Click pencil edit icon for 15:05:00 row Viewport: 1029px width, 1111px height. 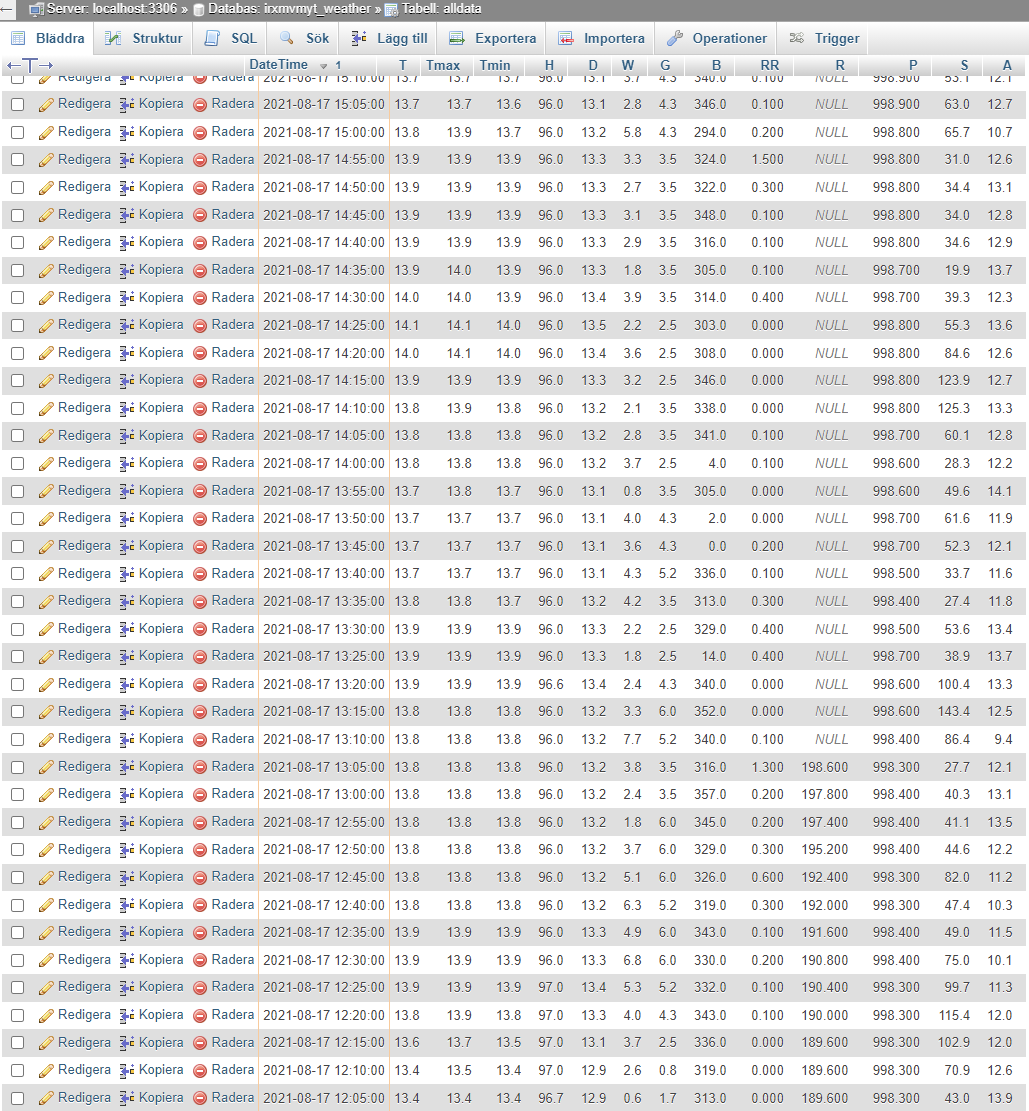[x=46, y=105]
